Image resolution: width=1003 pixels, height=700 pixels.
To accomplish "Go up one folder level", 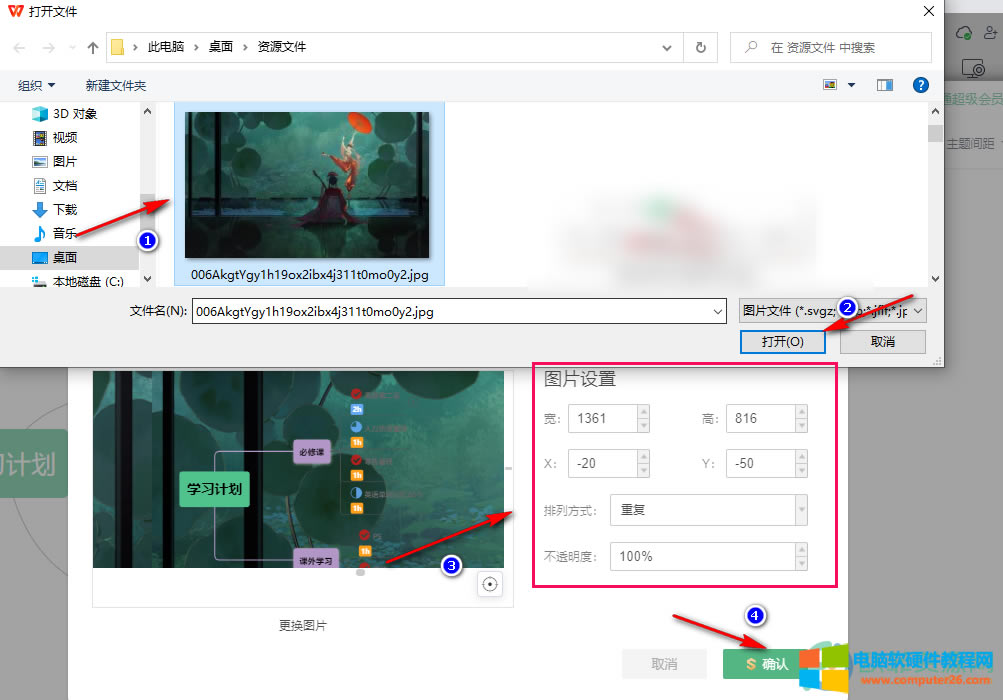I will click(x=93, y=47).
